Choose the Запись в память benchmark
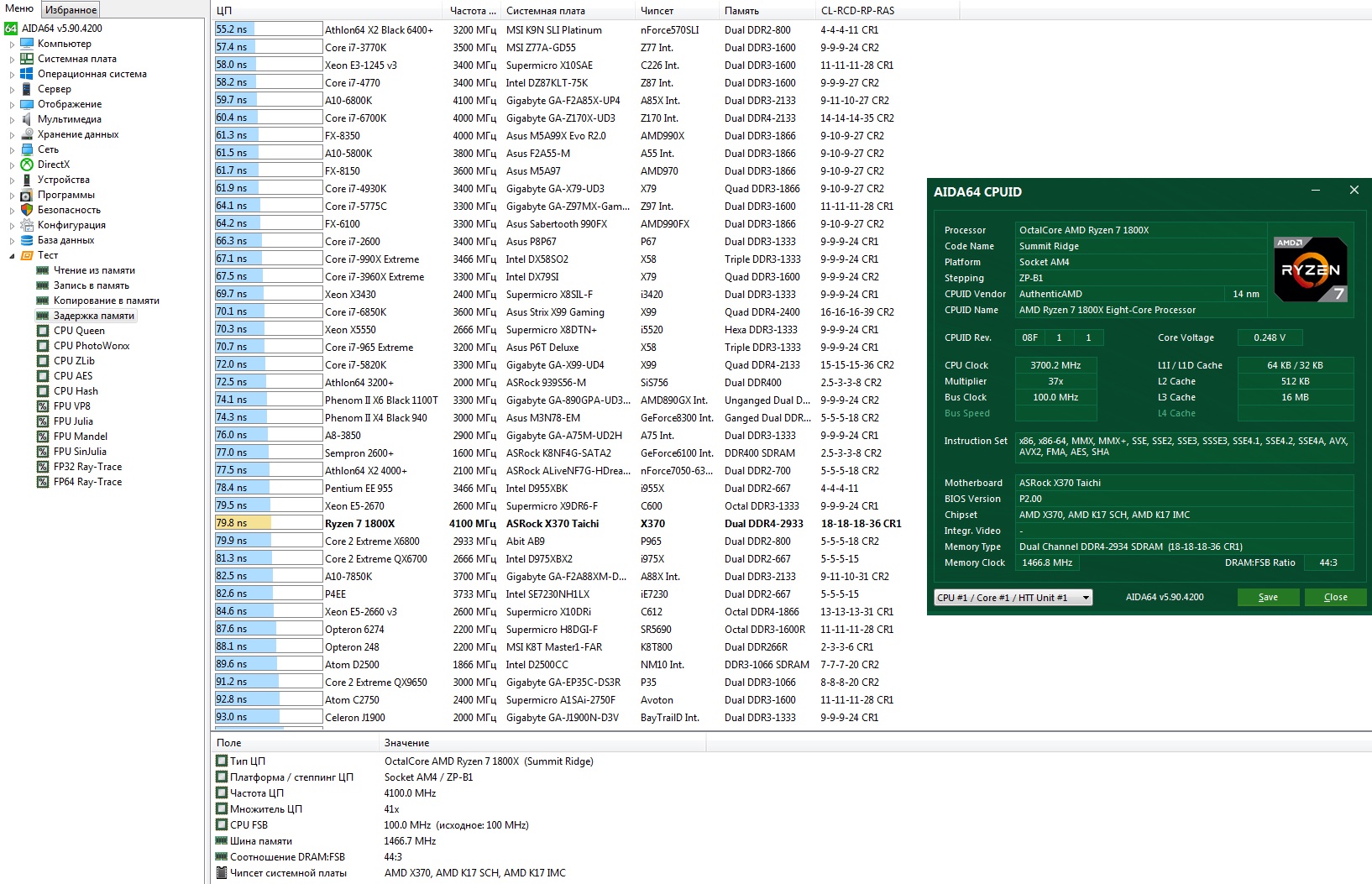This screenshot has width=1372, height=884. coord(92,285)
